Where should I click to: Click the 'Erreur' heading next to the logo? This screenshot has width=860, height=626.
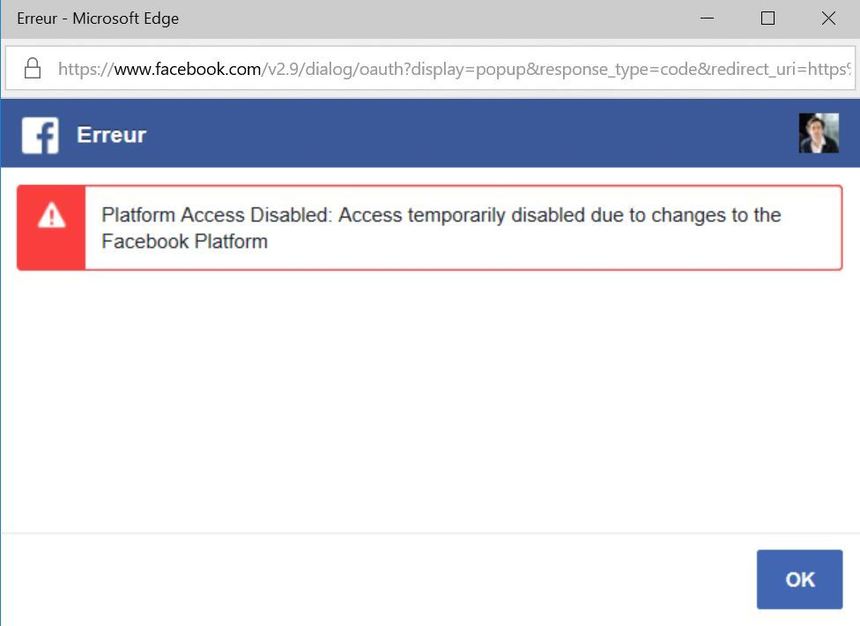(111, 135)
